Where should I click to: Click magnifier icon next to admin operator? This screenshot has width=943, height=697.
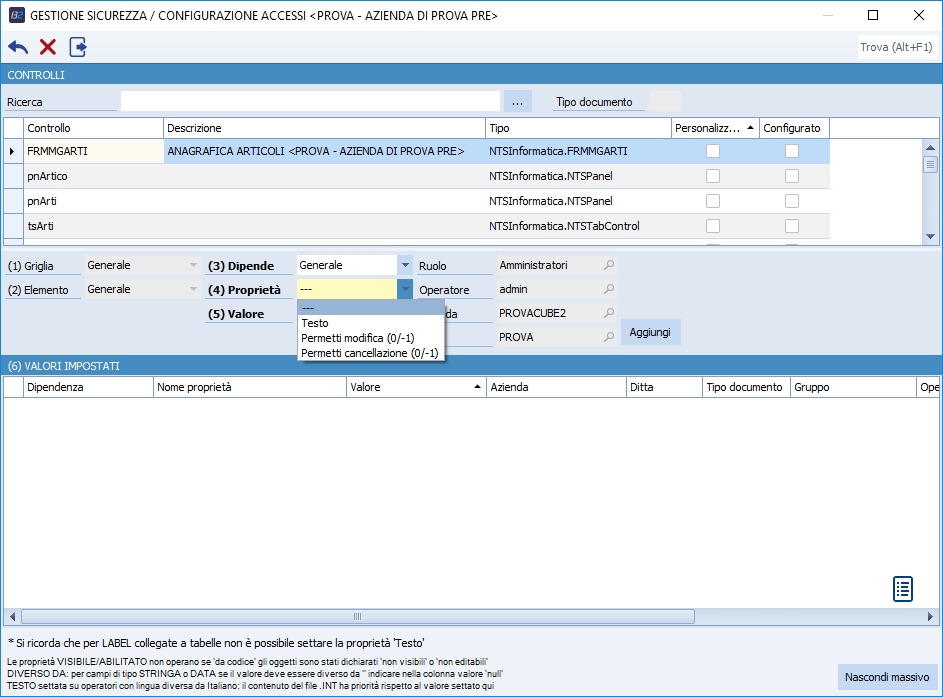pyautogui.click(x=608, y=290)
